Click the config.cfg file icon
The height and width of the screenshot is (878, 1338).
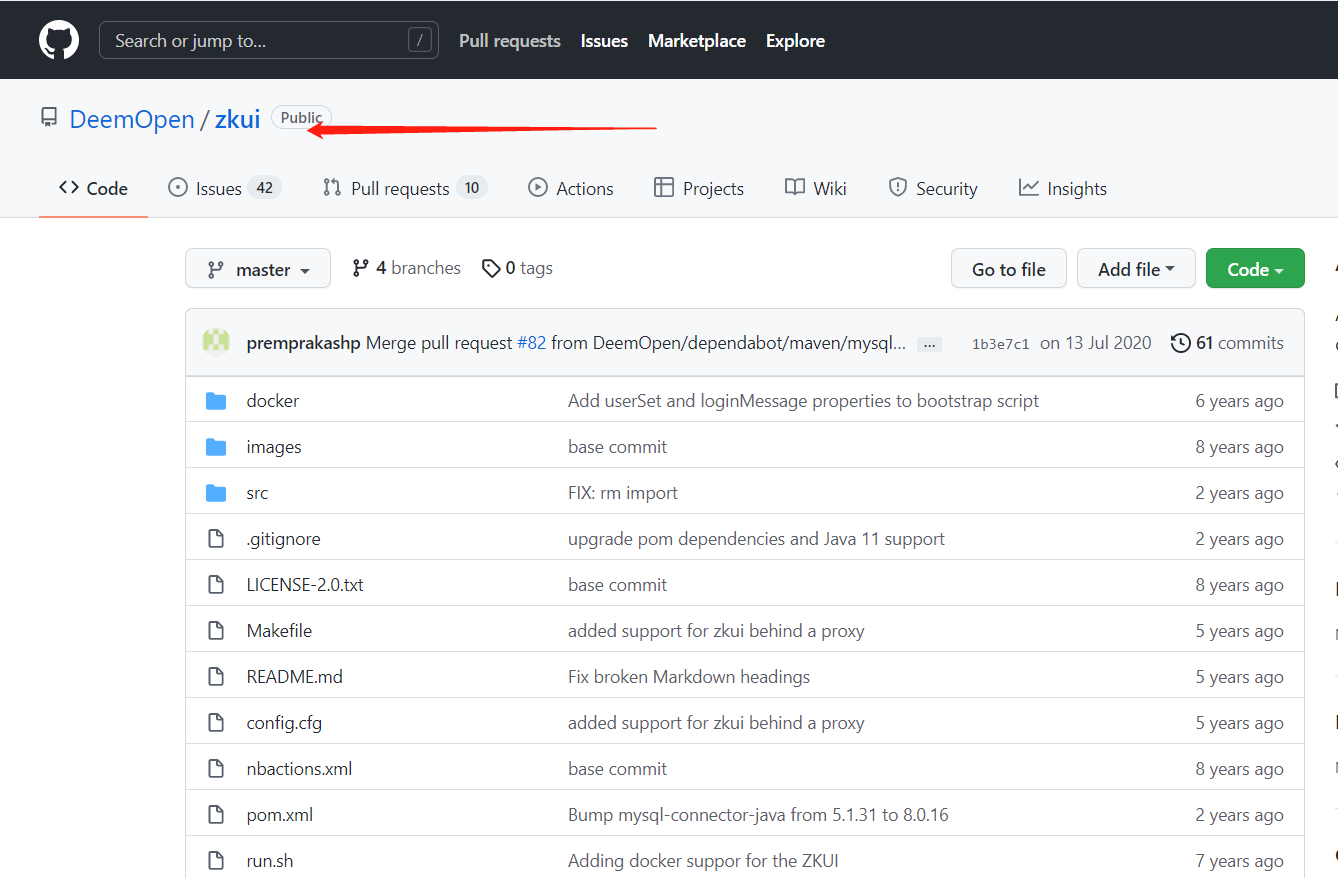(x=216, y=723)
